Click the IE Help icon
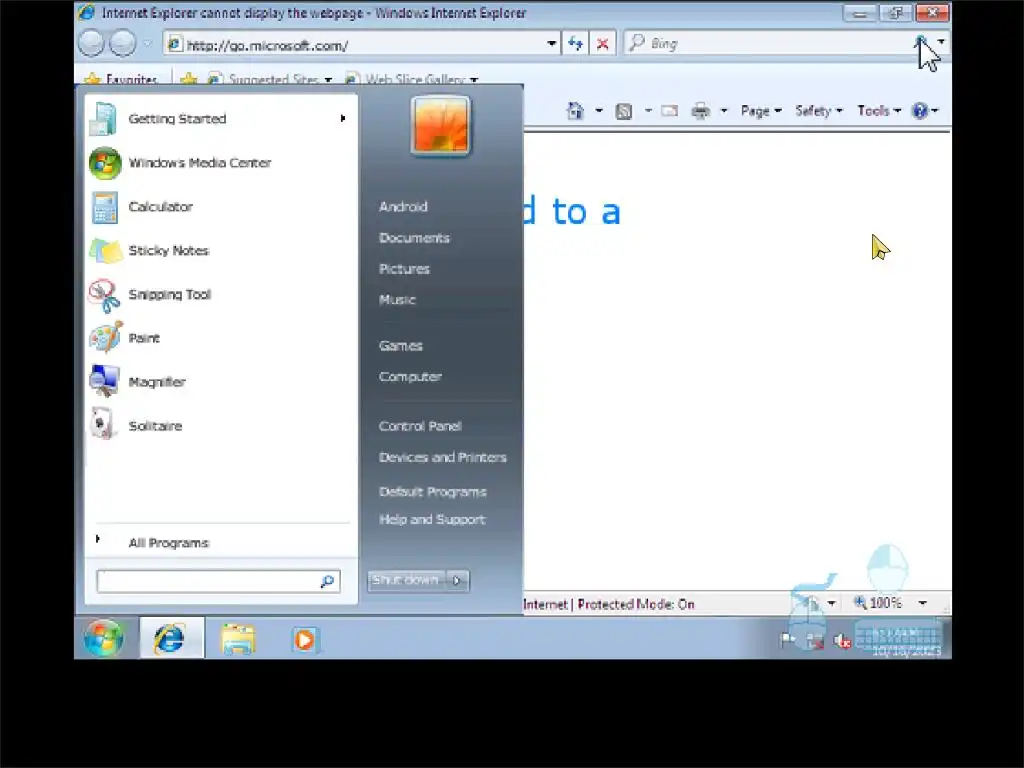 pyautogui.click(x=920, y=111)
